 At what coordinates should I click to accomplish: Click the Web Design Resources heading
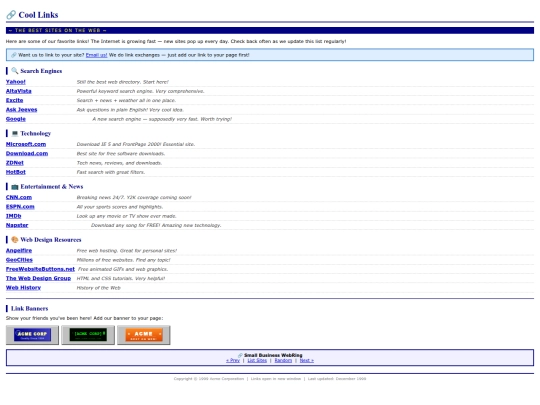coord(51,240)
